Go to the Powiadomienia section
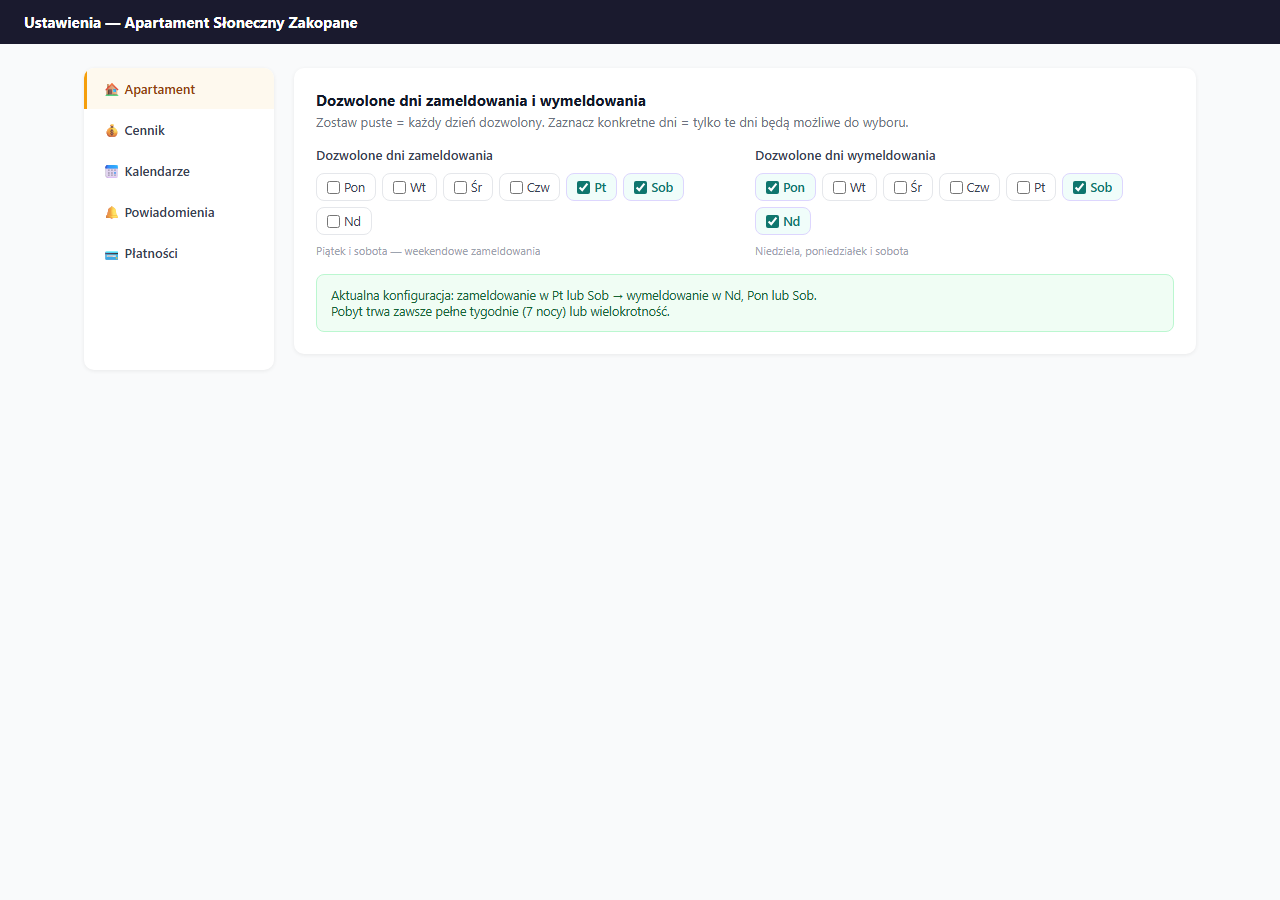The image size is (1280, 900). [x=179, y=212]
